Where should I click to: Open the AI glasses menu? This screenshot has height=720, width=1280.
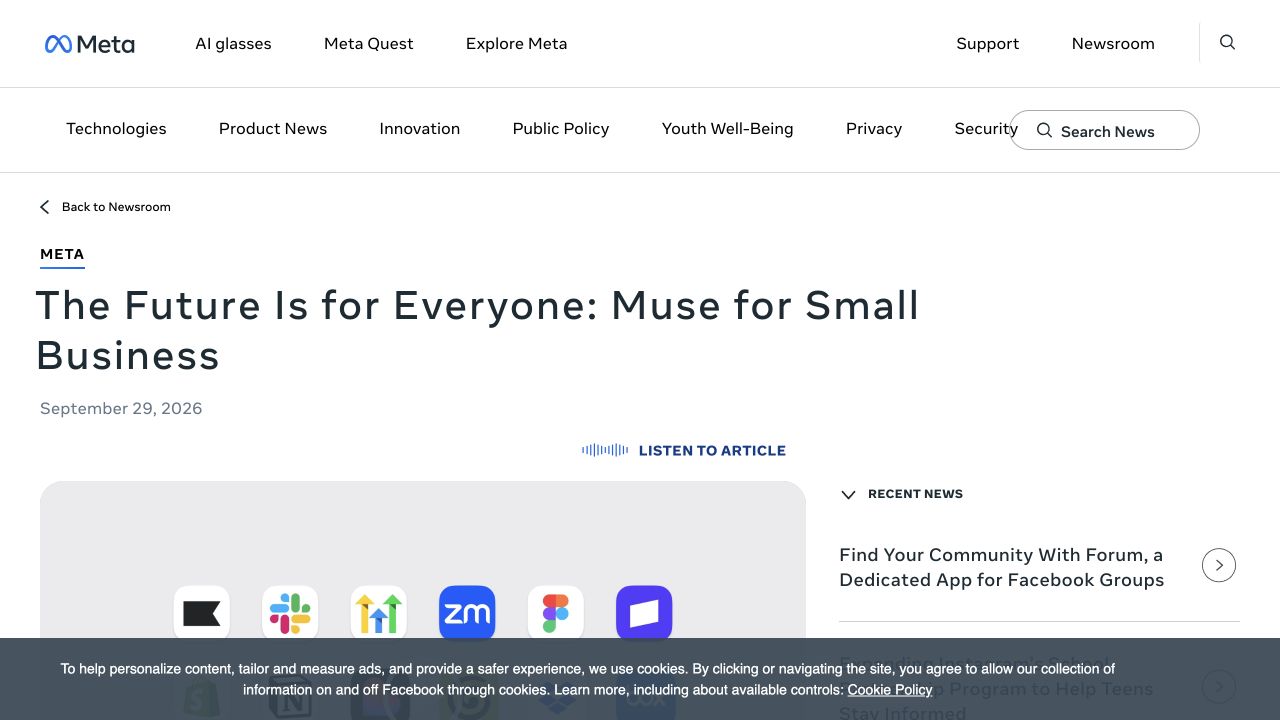pyautogui.click(x=233, y=44)
